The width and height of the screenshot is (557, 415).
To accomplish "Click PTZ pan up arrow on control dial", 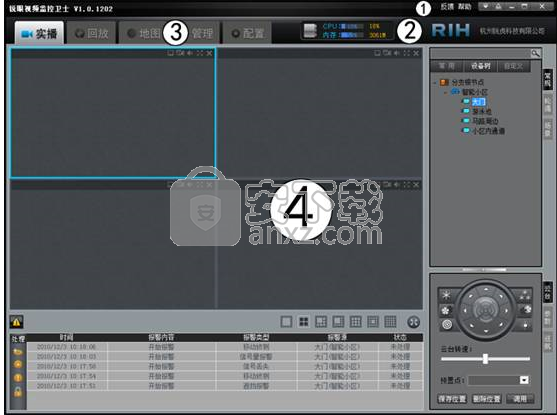I will point(486,289).
